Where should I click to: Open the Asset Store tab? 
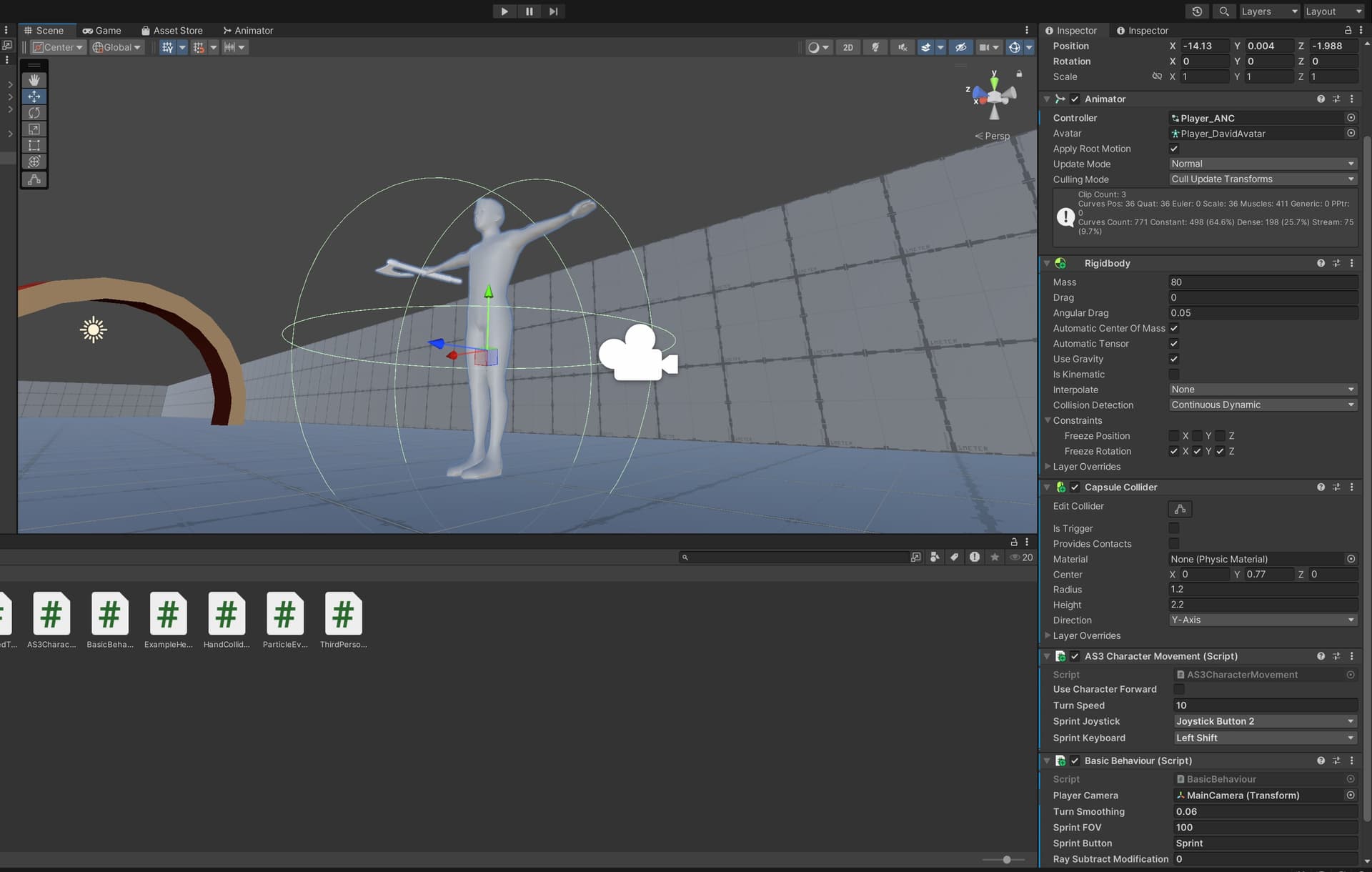172,30
